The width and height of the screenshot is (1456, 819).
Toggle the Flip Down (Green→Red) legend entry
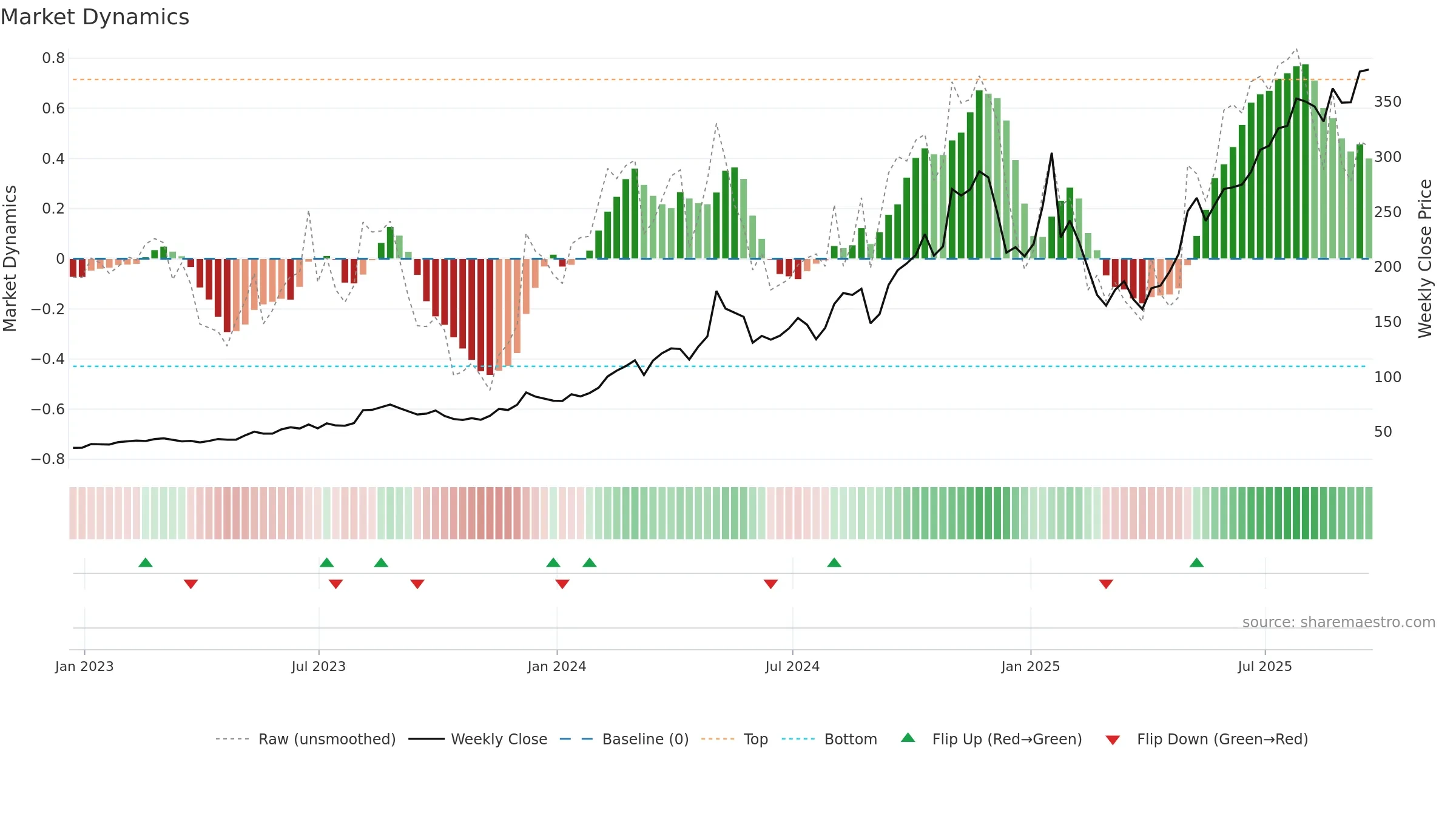tap(1207, 739)
